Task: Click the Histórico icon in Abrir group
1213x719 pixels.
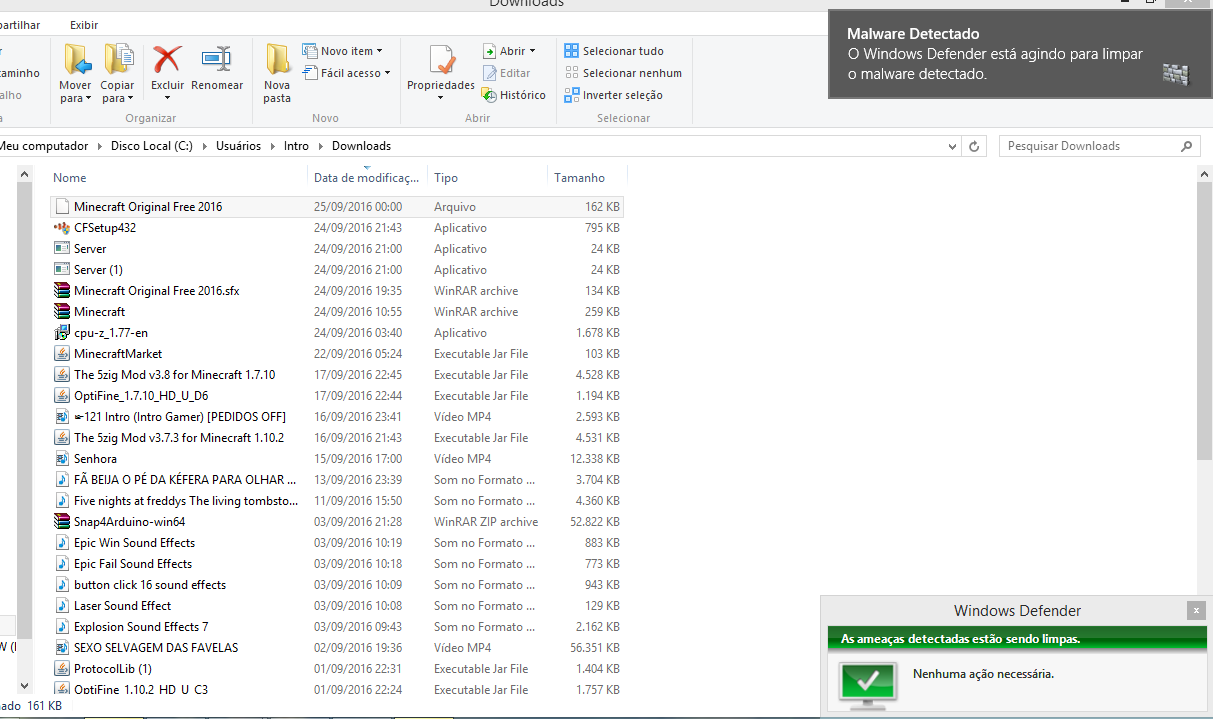Action: 490,95
